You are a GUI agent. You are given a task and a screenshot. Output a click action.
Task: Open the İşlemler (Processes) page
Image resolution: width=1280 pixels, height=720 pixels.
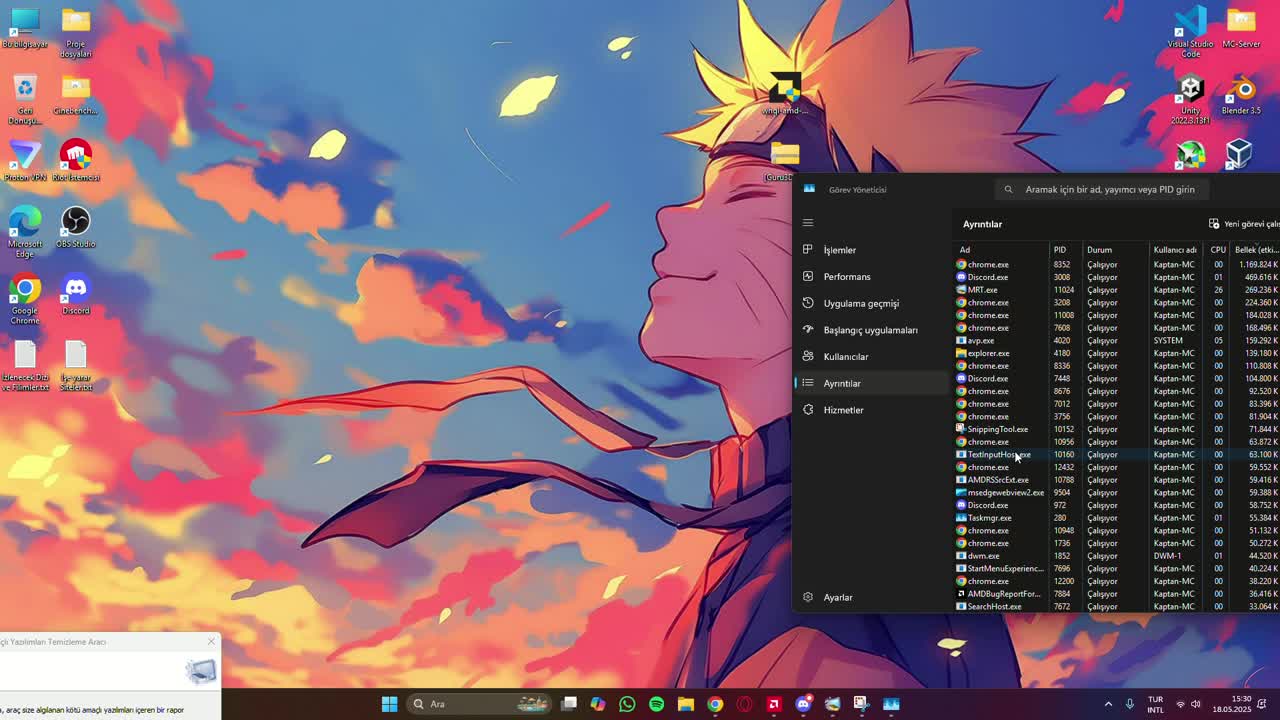(839, 250)
